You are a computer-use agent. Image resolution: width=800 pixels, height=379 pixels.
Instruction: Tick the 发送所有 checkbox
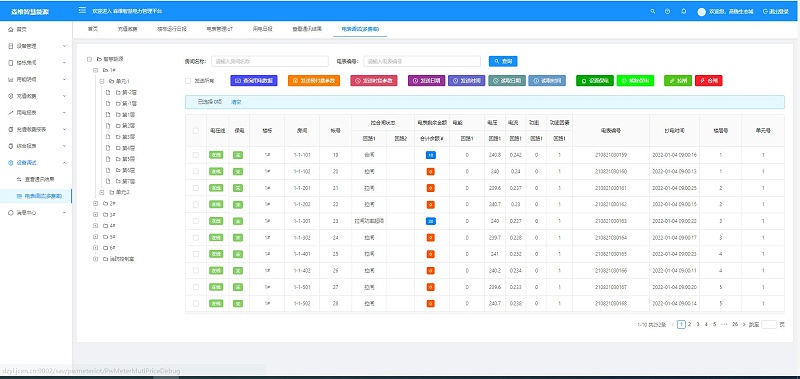pyautogui.click(x=188, y=81)
